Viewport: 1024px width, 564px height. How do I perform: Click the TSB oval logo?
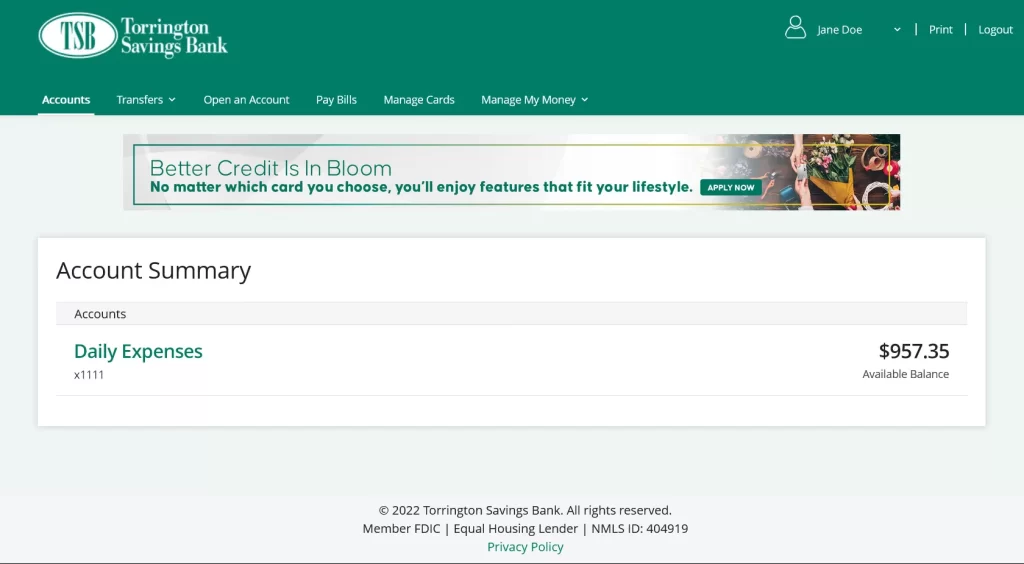point(78,35)
